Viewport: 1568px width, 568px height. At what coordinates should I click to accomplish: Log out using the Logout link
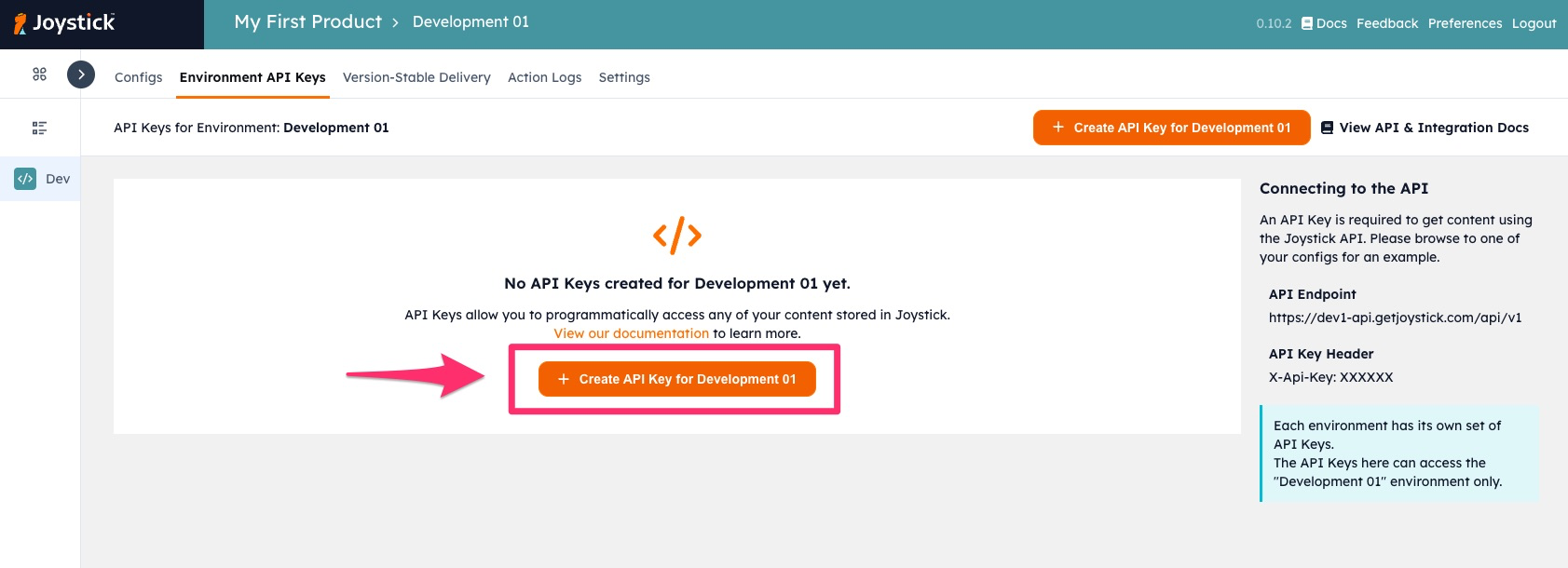point(1534,23)
